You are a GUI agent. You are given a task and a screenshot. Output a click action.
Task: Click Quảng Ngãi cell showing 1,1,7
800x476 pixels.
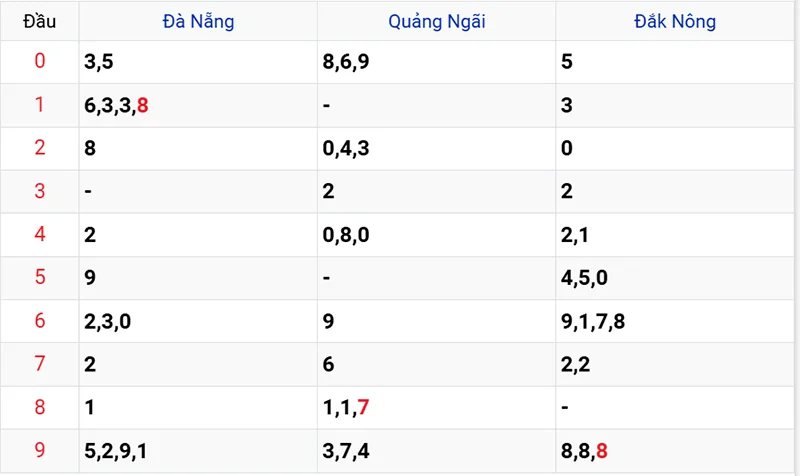[x=347, y=408]
